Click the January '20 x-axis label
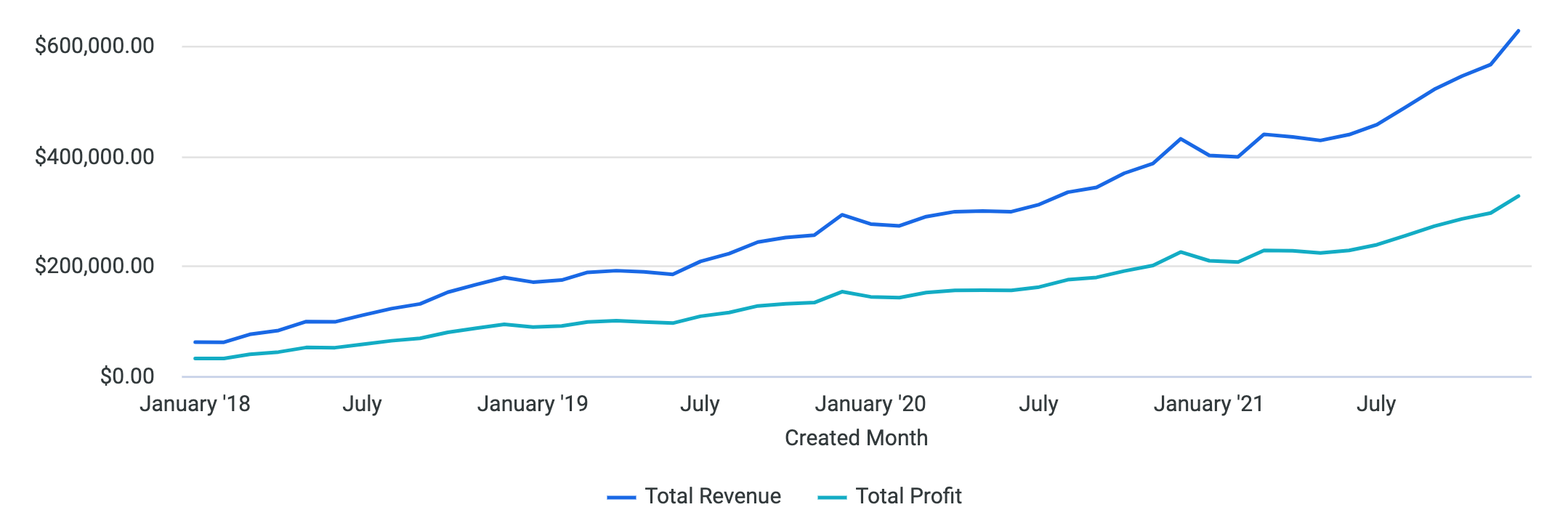1568x523 pixels. [870, 404]
